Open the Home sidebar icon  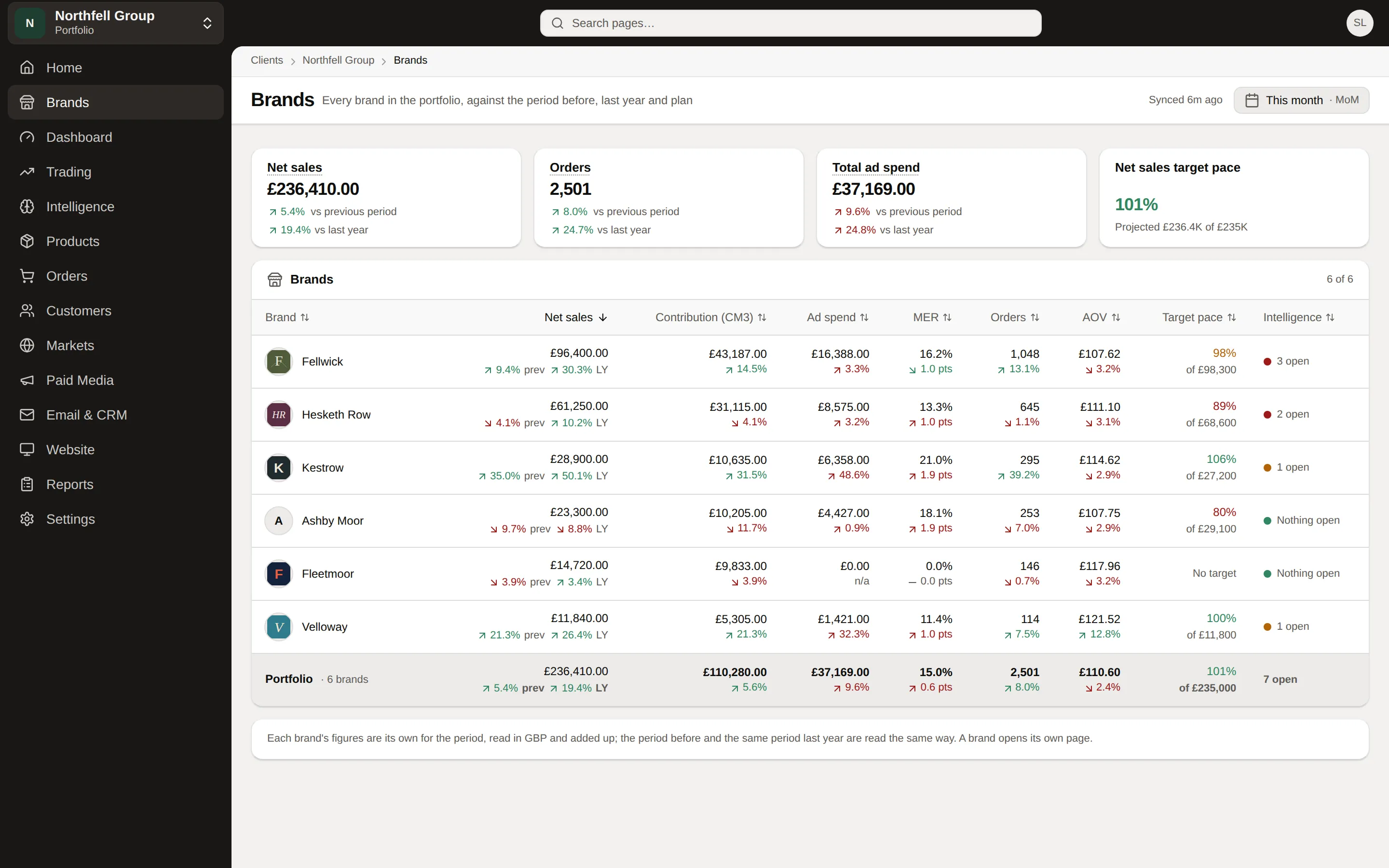coord(27,68)
